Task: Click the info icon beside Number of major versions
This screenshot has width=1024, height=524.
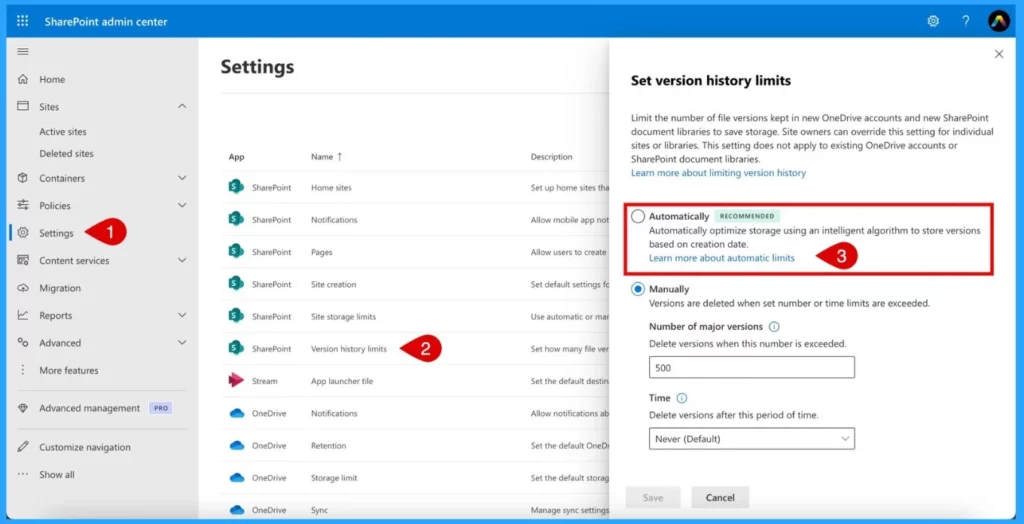Action: pyautogui.click(x=774, y=326)
